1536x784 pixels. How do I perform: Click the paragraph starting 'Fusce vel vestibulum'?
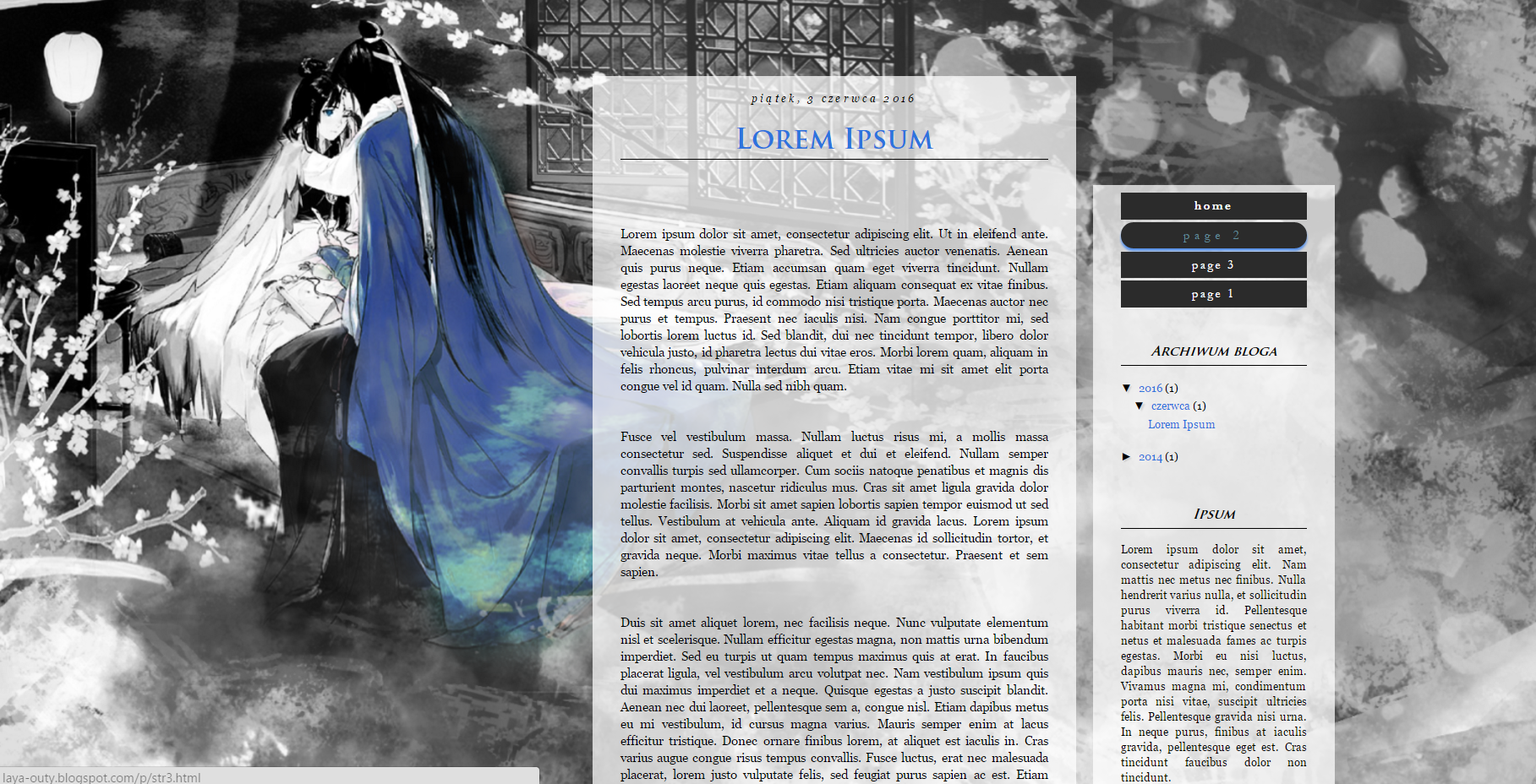tap(834, 504)
